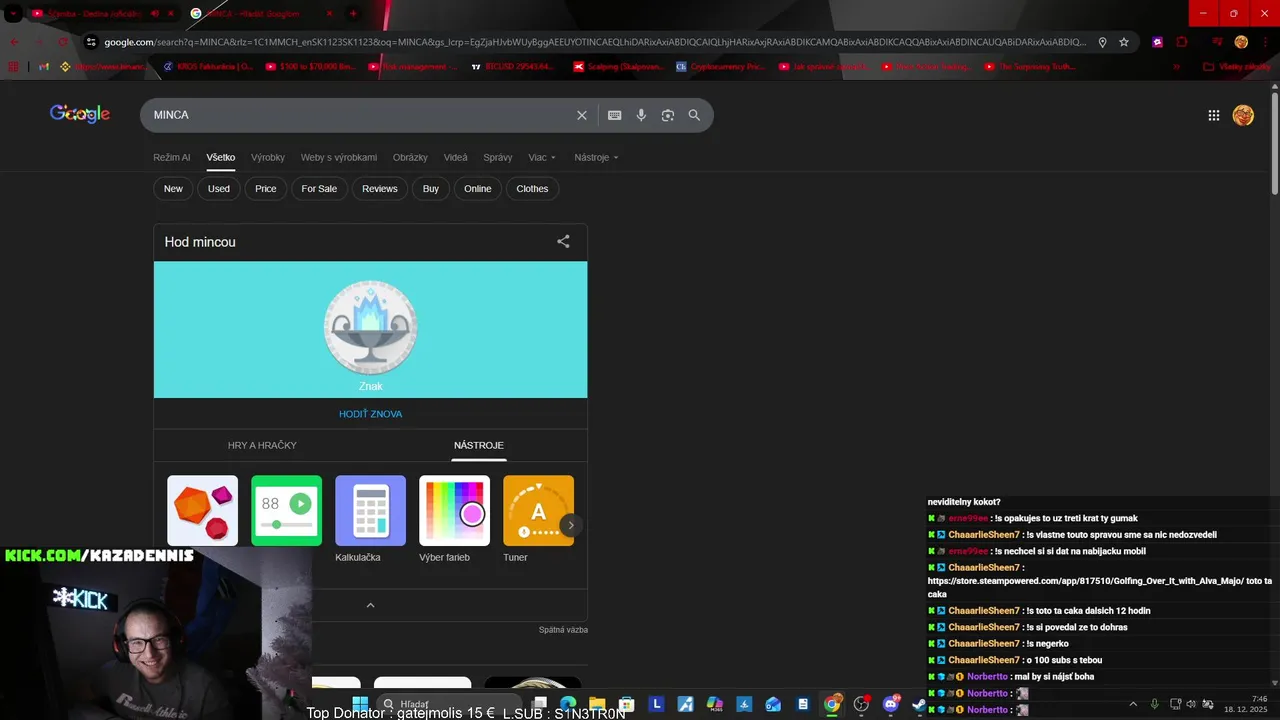The height and width of the screenshot is (720, 1280).
Task: Click the browser address bar URL
Action: (594, 42)
